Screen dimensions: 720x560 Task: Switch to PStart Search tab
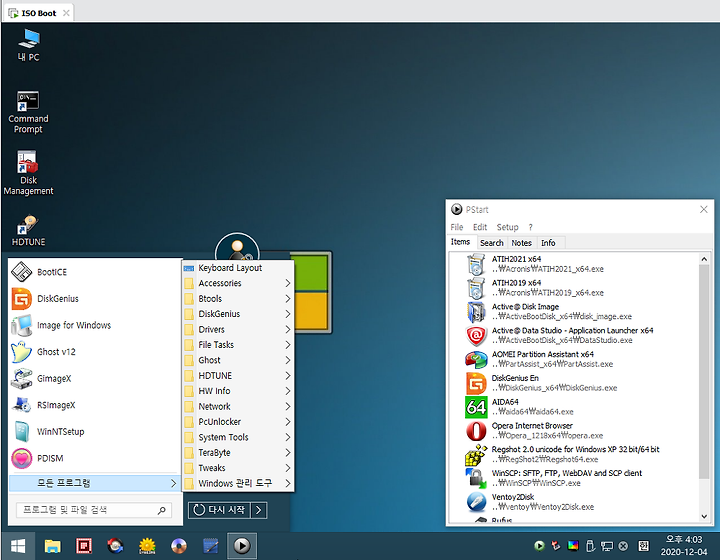492,243
